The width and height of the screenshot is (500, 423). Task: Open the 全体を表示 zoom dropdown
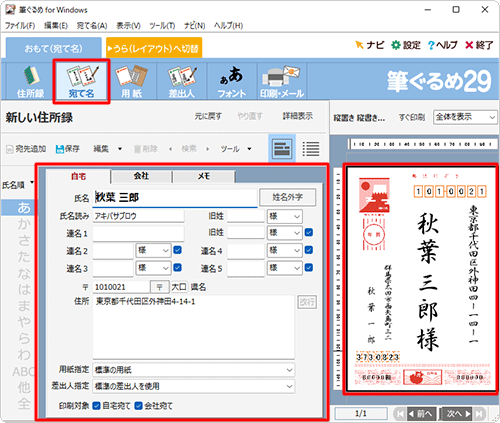pos(465,117)
